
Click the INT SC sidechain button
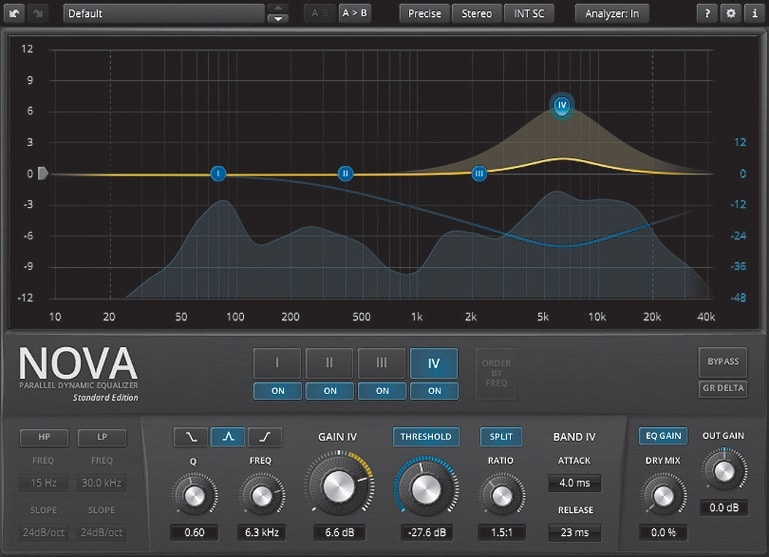[x=529, y=14]
